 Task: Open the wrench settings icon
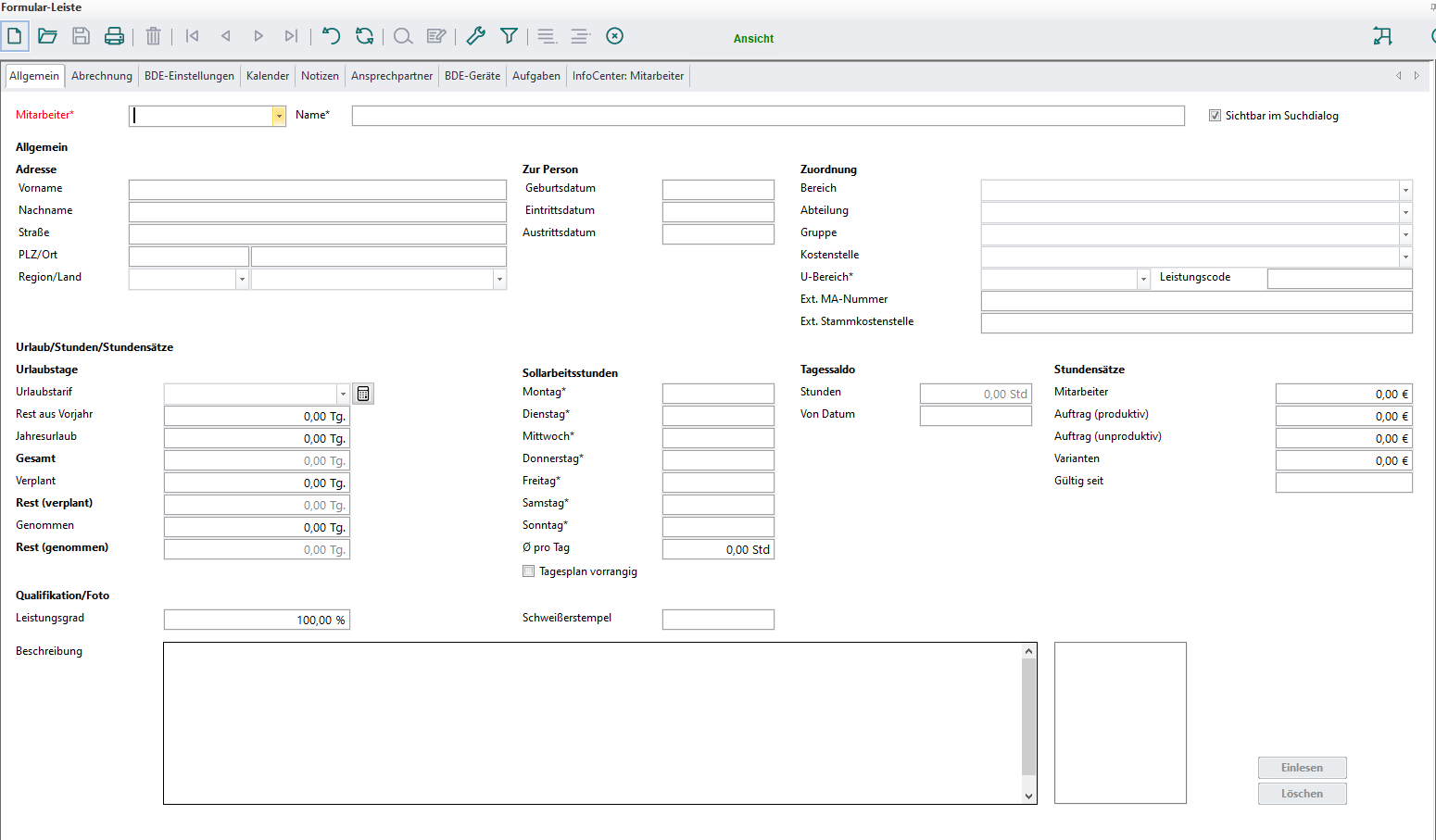476,36
